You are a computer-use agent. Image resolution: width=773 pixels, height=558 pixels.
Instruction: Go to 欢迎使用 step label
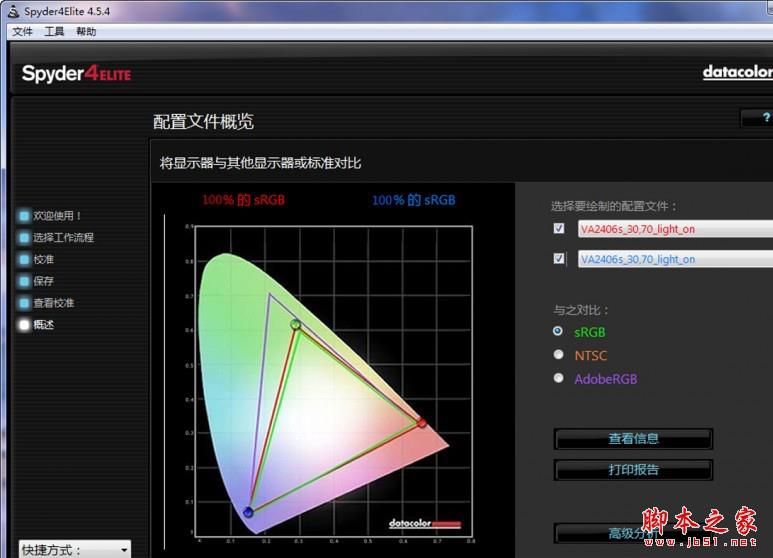tap(57, 215)
